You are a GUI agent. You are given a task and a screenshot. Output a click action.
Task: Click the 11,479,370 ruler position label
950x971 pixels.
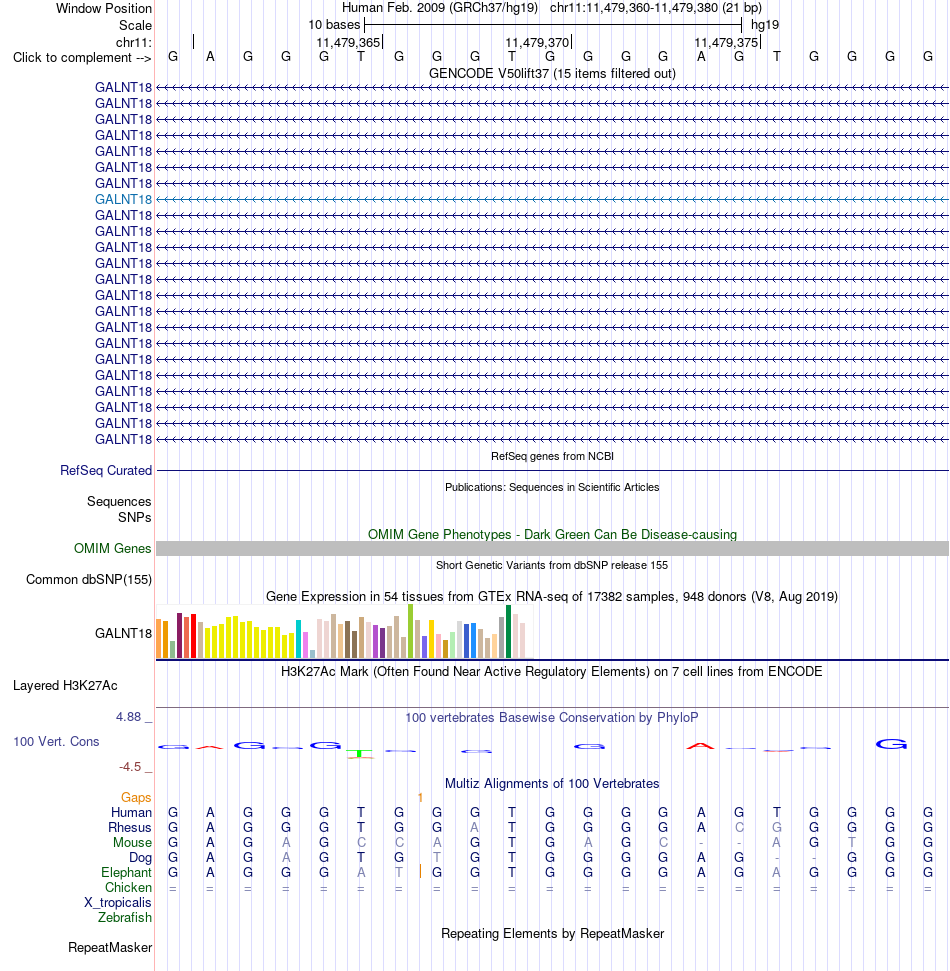click(537, 42)
